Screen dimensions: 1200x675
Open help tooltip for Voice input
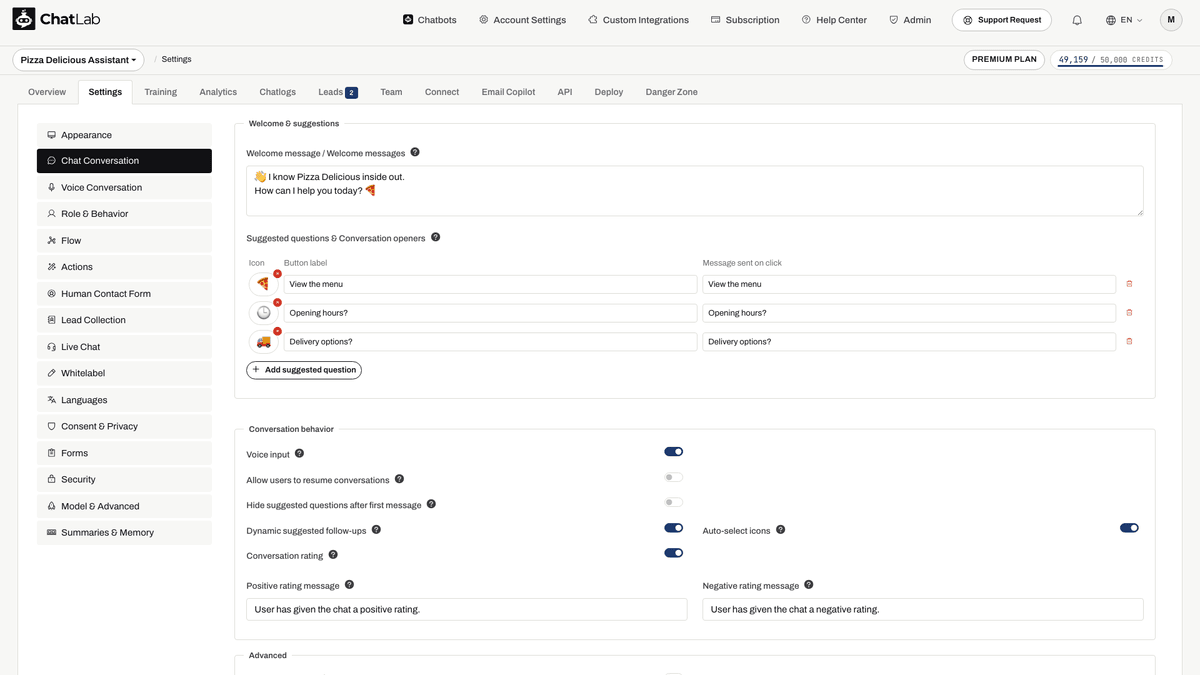point(299,454)
